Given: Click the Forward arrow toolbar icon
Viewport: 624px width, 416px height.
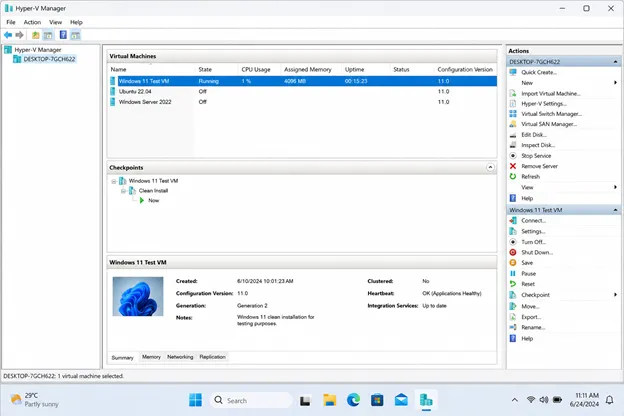Looking at the screenshot, I should click(x=19, y=35).
